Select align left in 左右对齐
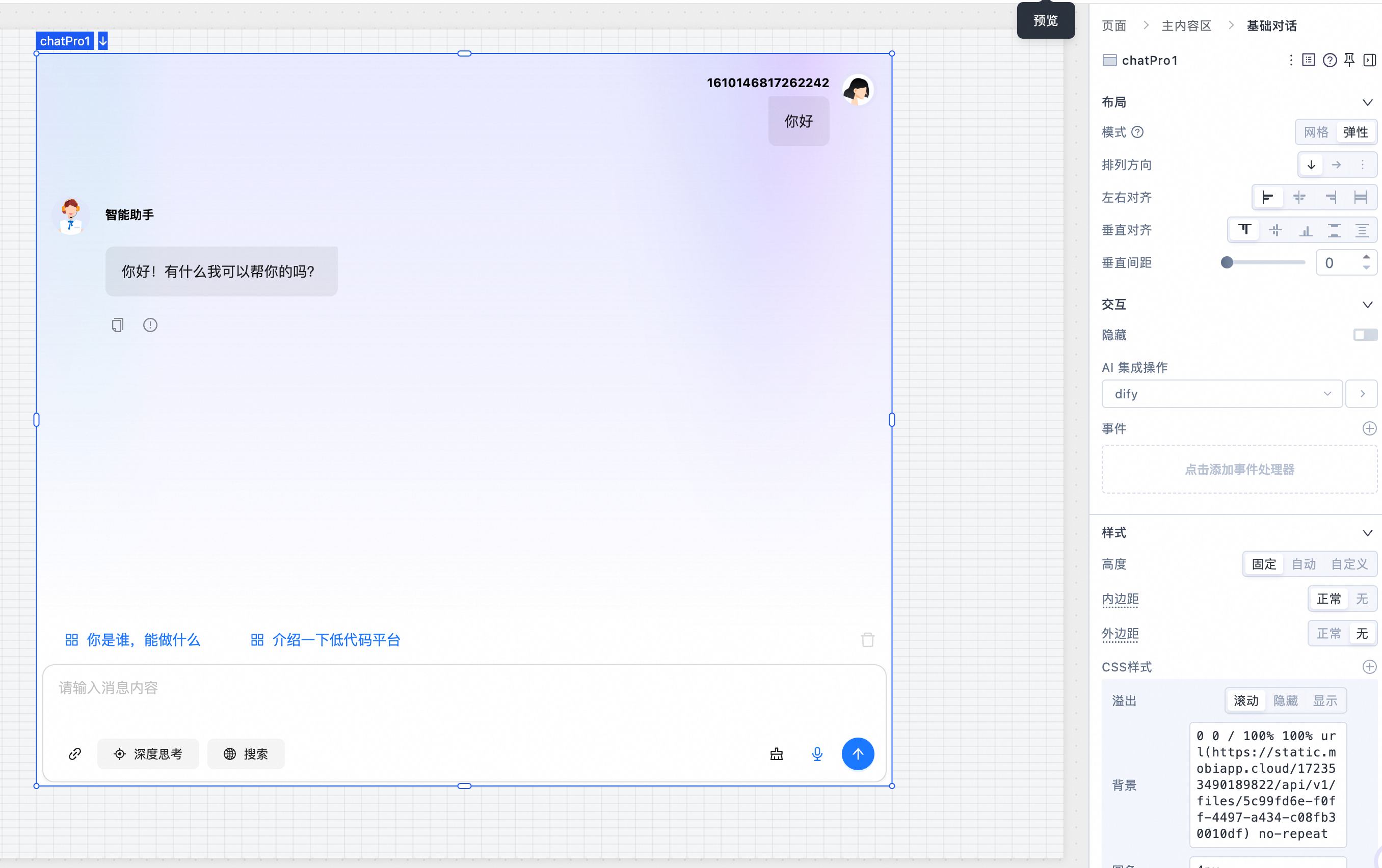1382x868 pixels. point(1267,197)
